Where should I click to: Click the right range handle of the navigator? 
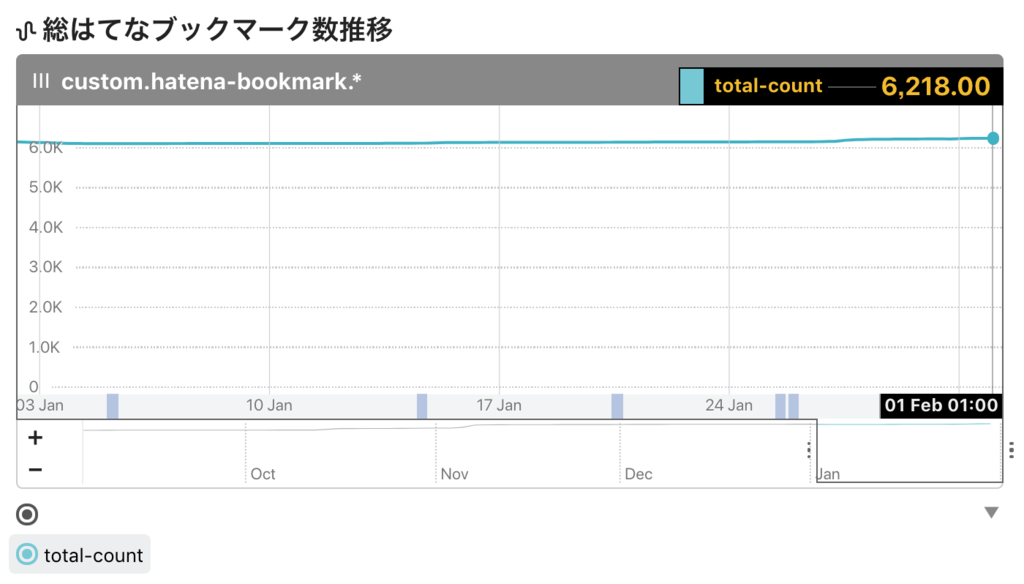coord(1011,450)
